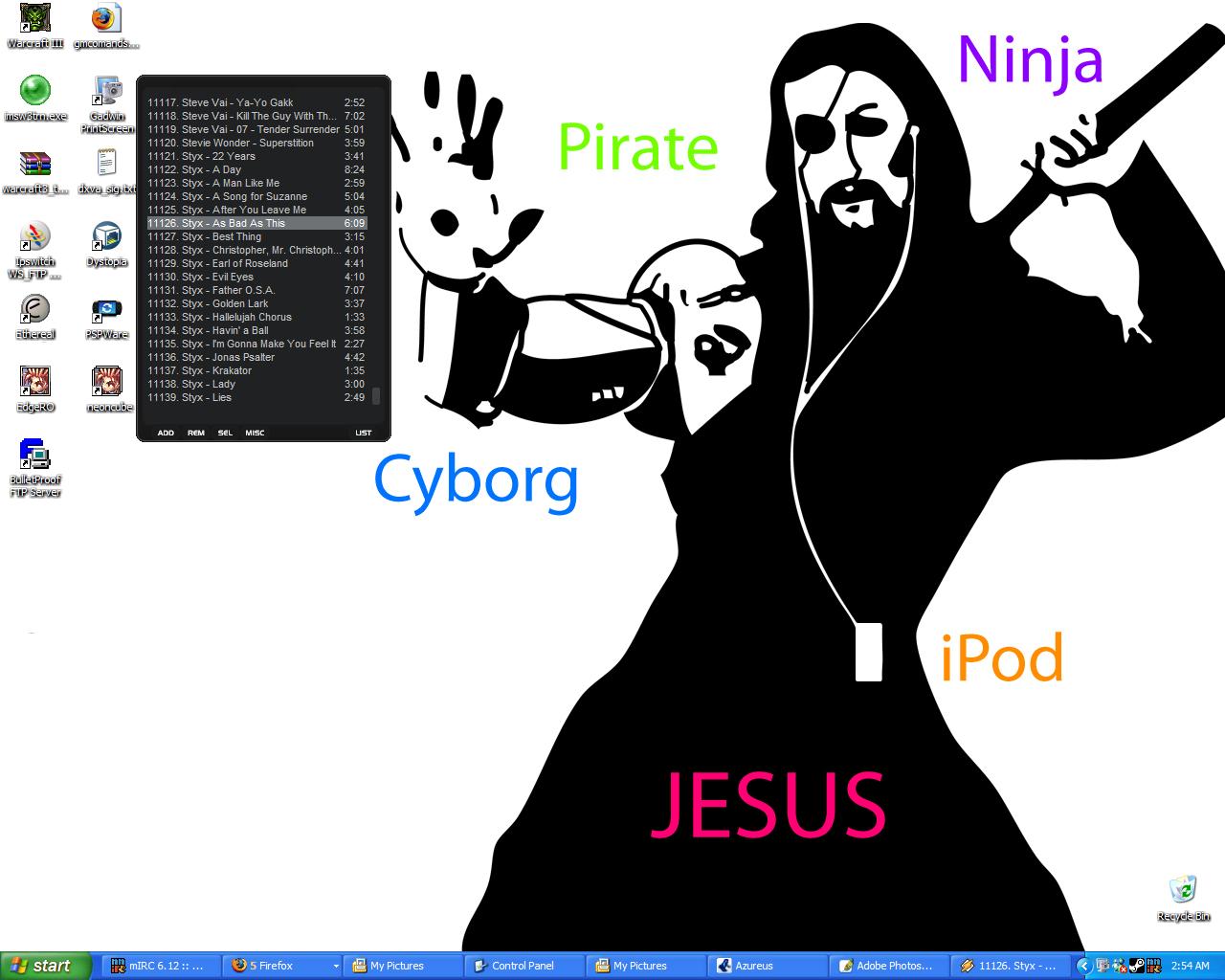Open the MISC menu in playlist
Image resolution: width=1225 pixels, height=980 pixels.
coord(255,433)
